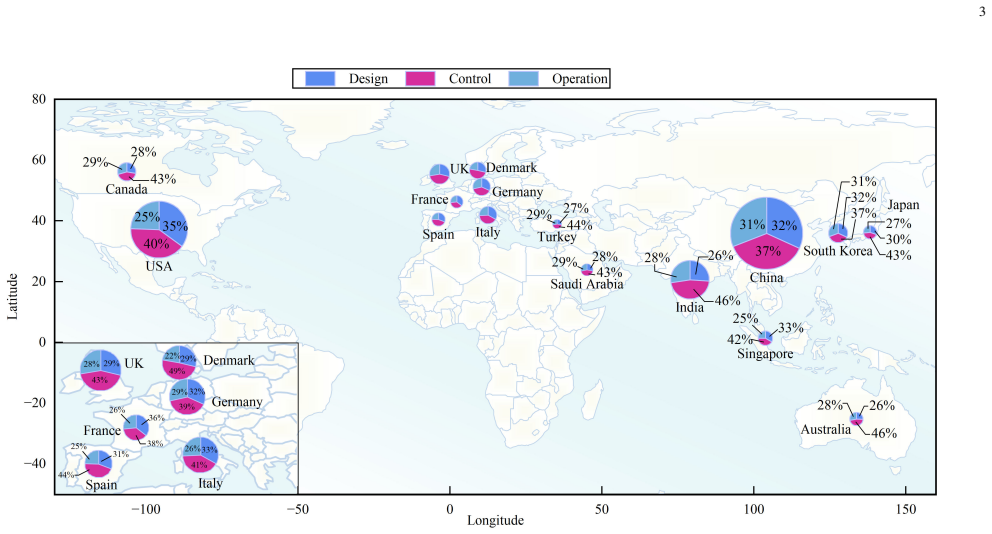Click the longitude tick label −50
This screenshot has height=534, width=992.
point(298,510)
